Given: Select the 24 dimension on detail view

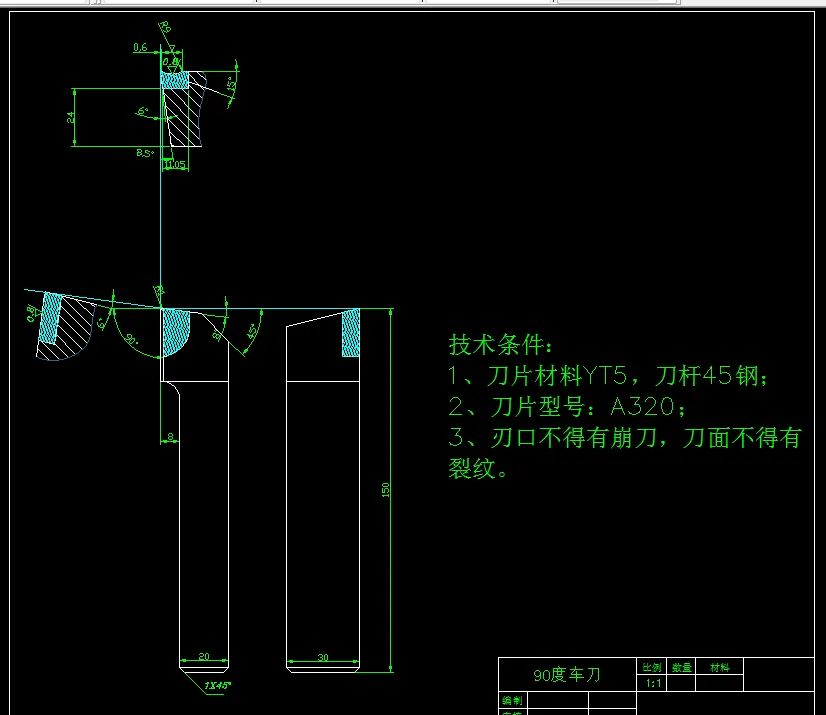Looking at the screenshot, I should (x=70, y=117).
